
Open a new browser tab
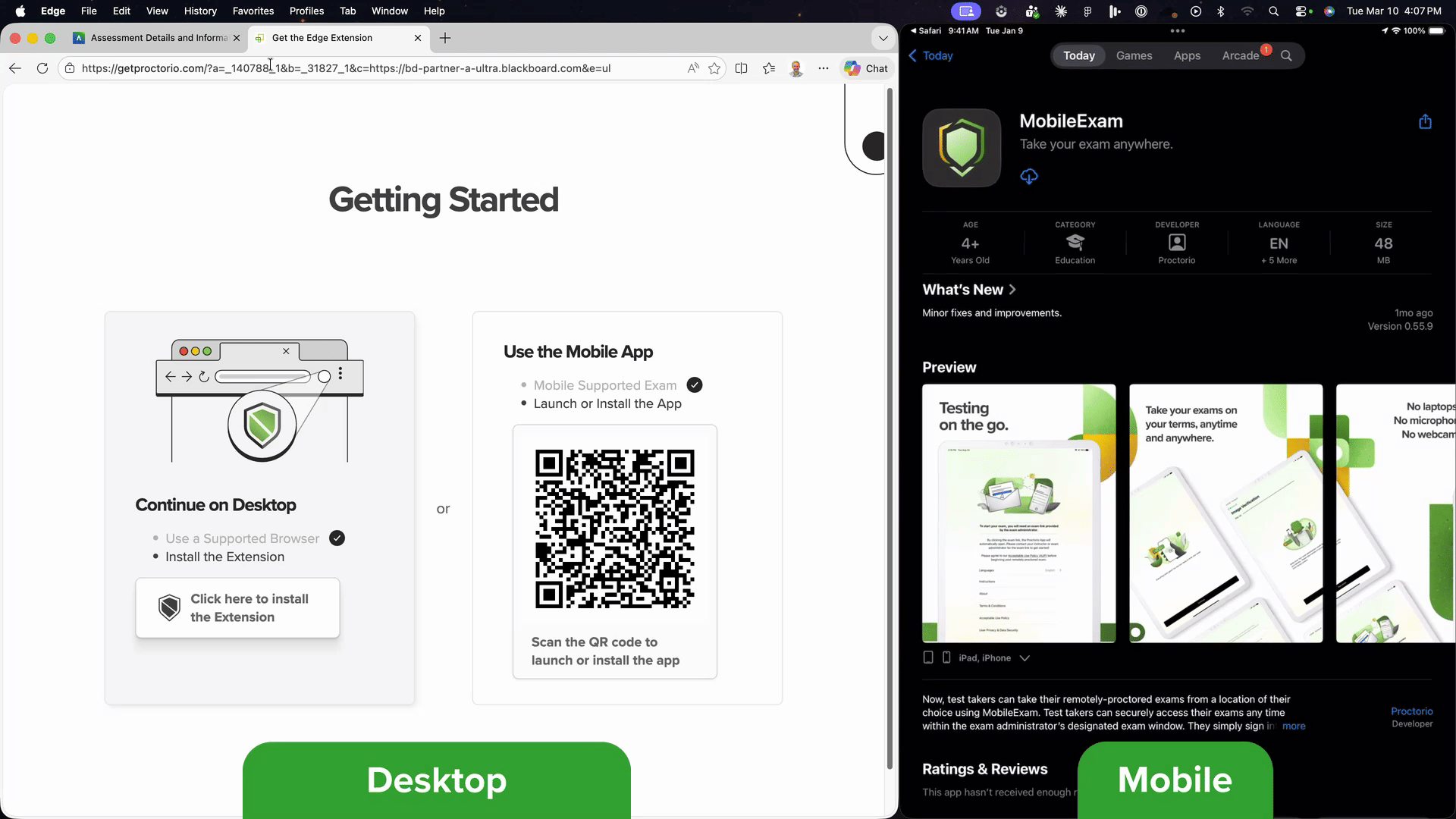pos(445,38)
